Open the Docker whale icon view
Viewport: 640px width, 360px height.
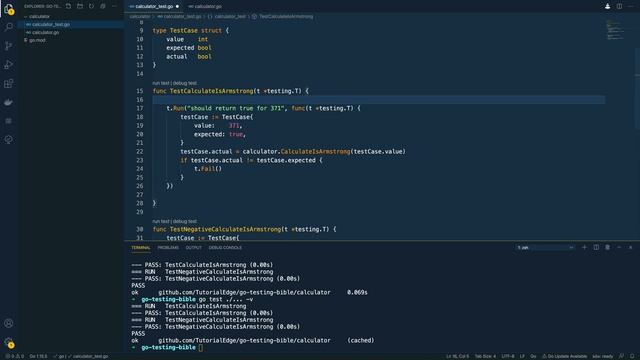pos(9,102)
